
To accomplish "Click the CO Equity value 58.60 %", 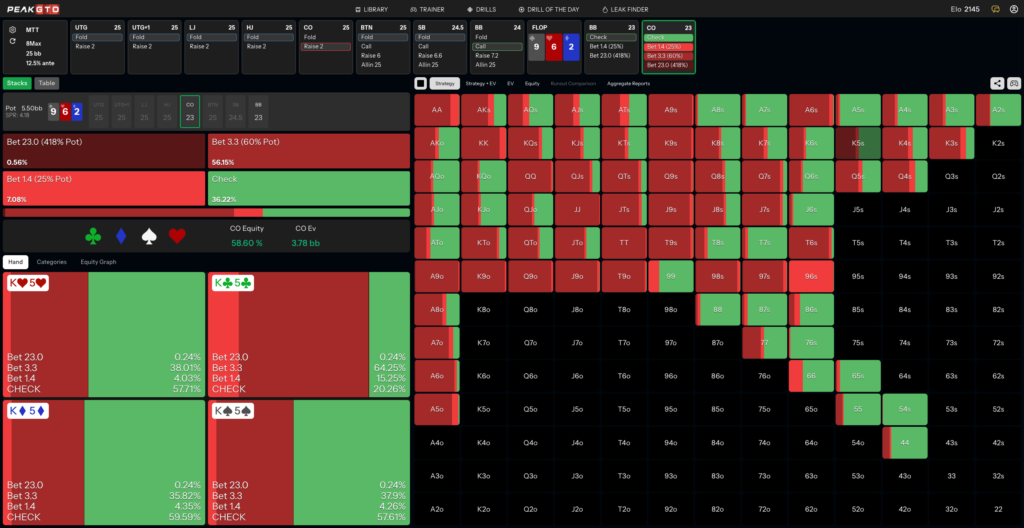I will 246,243.
